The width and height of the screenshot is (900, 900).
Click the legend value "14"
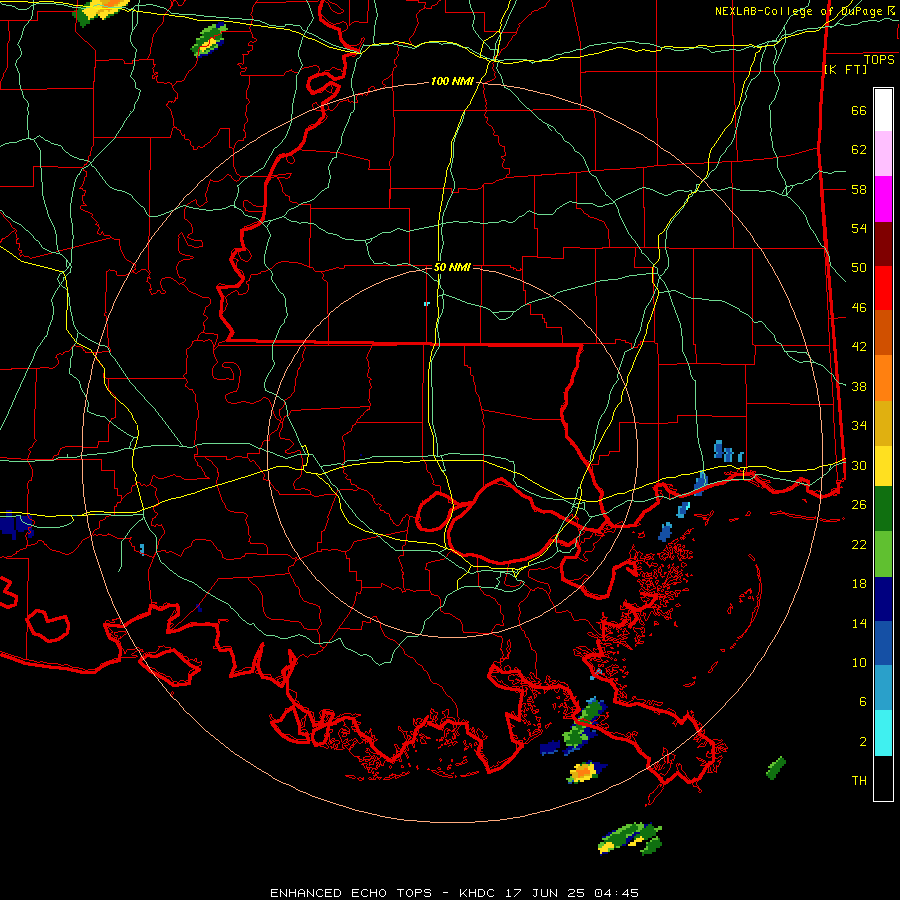(859, 623)
